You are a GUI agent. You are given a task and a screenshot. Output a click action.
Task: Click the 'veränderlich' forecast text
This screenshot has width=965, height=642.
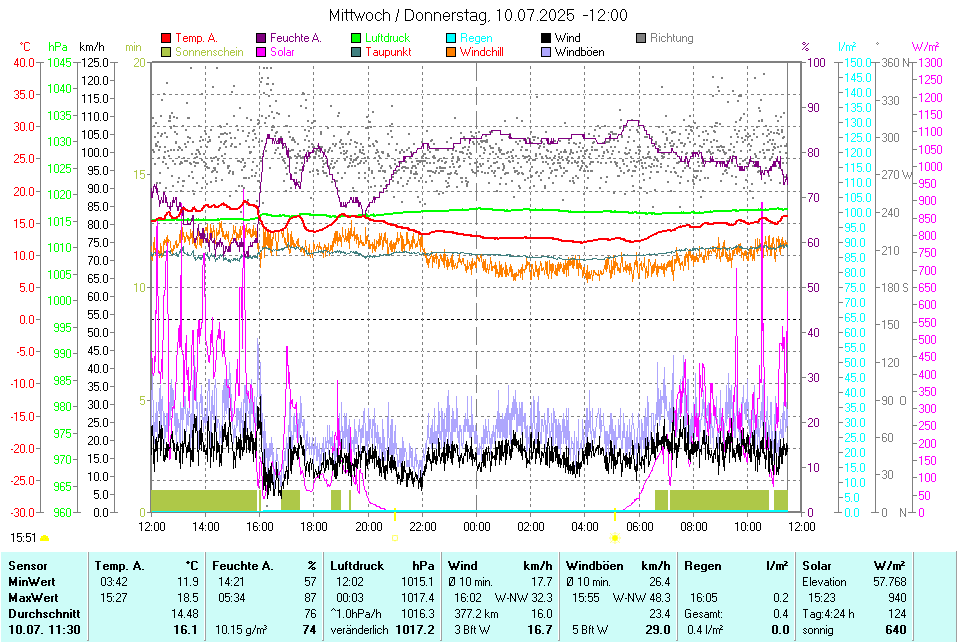click(x=359, y=630)
